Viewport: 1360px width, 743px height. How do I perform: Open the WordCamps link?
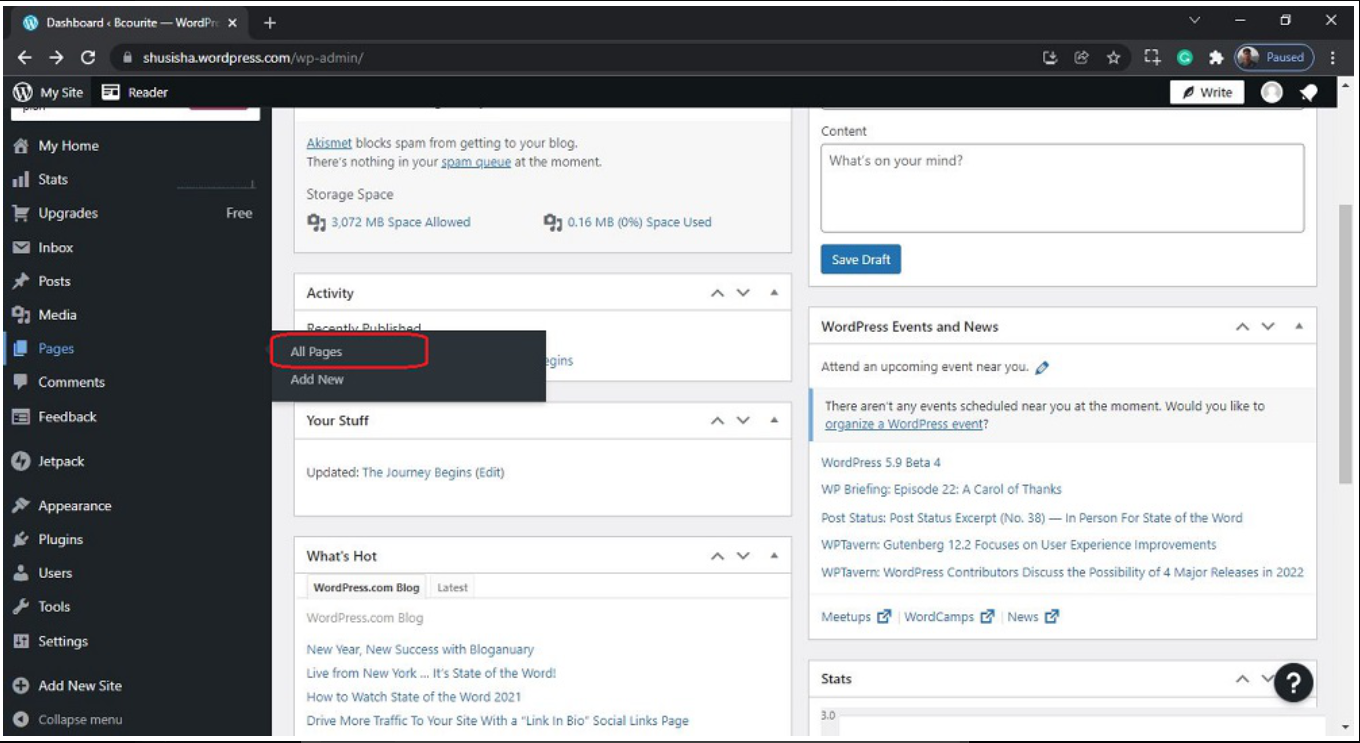coord(939,617)
